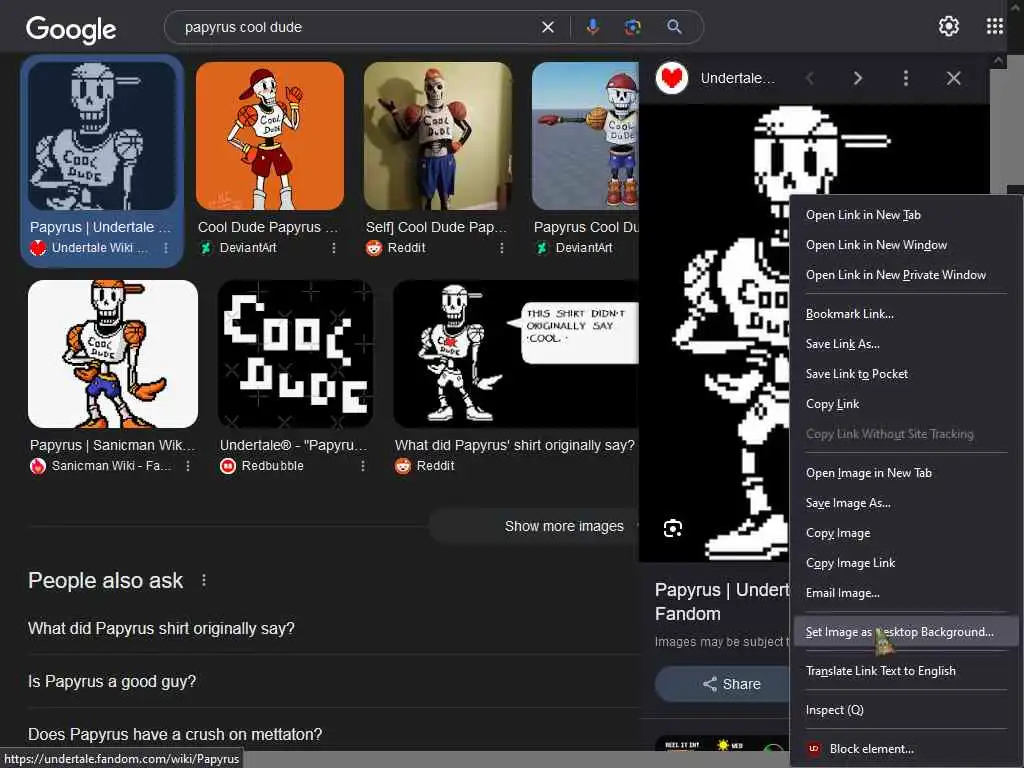Clear the search box with X icon
This screenshot has height=768, width=1024.
click(x=548, y=27)
